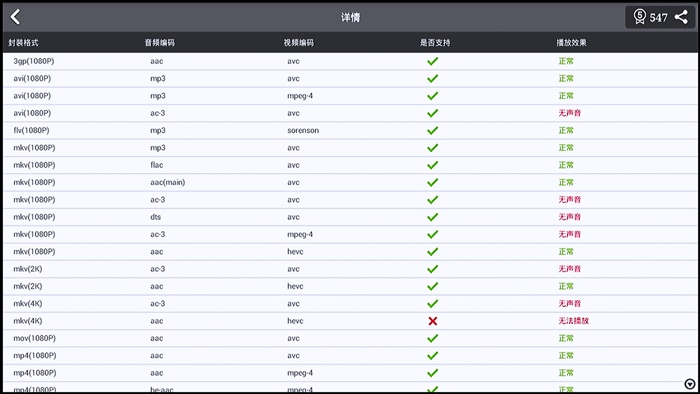Click mp3 cell in the flv(1080P) row

tap(158, 130)
